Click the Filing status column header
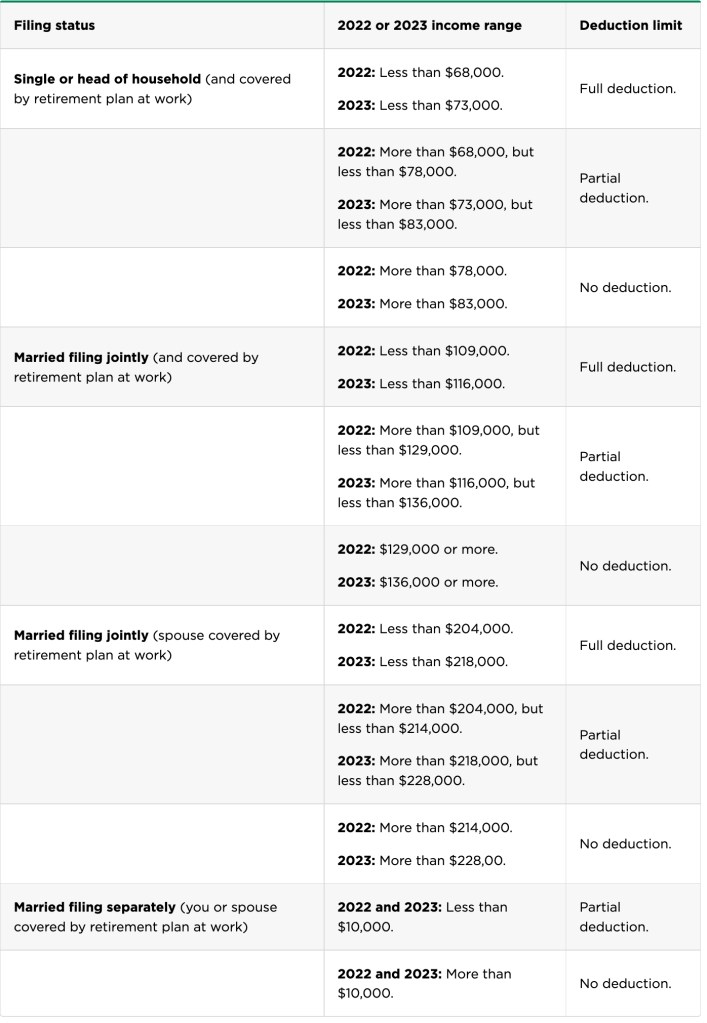The width and height of the screenshot is (707, 1023). click(x=54, y=25)
